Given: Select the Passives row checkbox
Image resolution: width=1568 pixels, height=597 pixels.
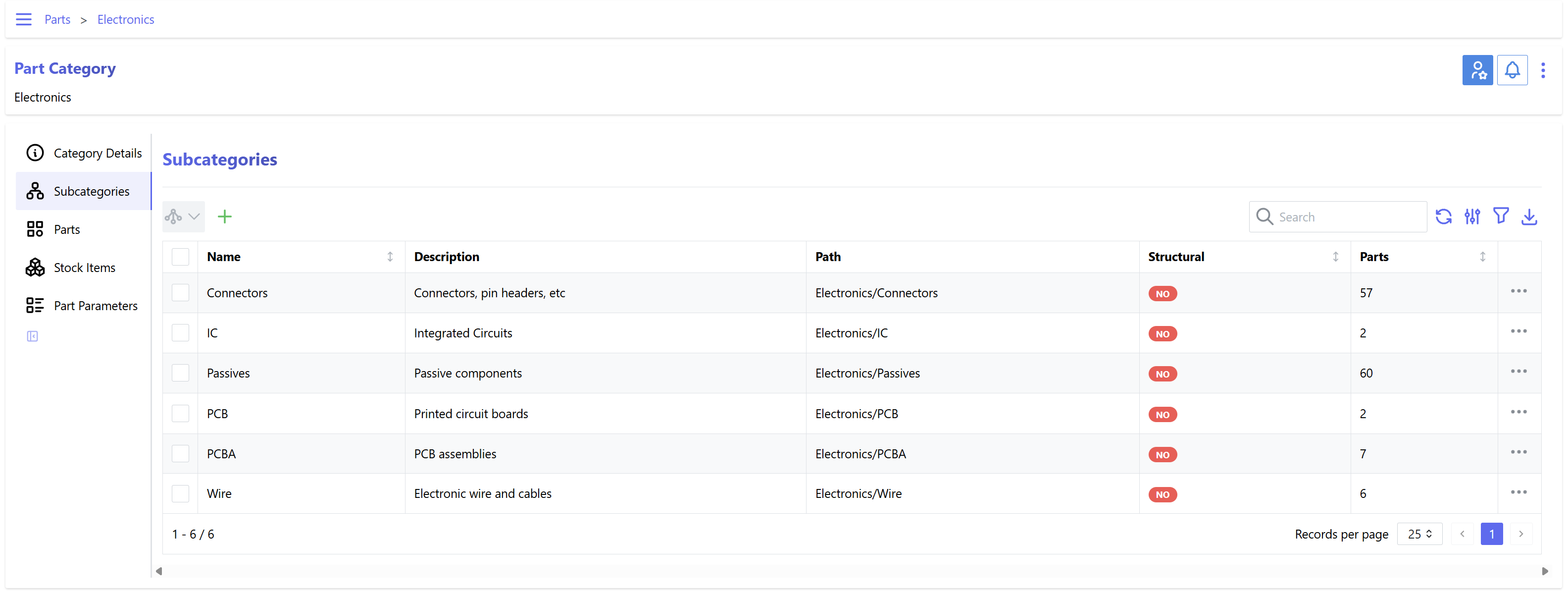Looking at the screenshot, I should pos(180,374).
